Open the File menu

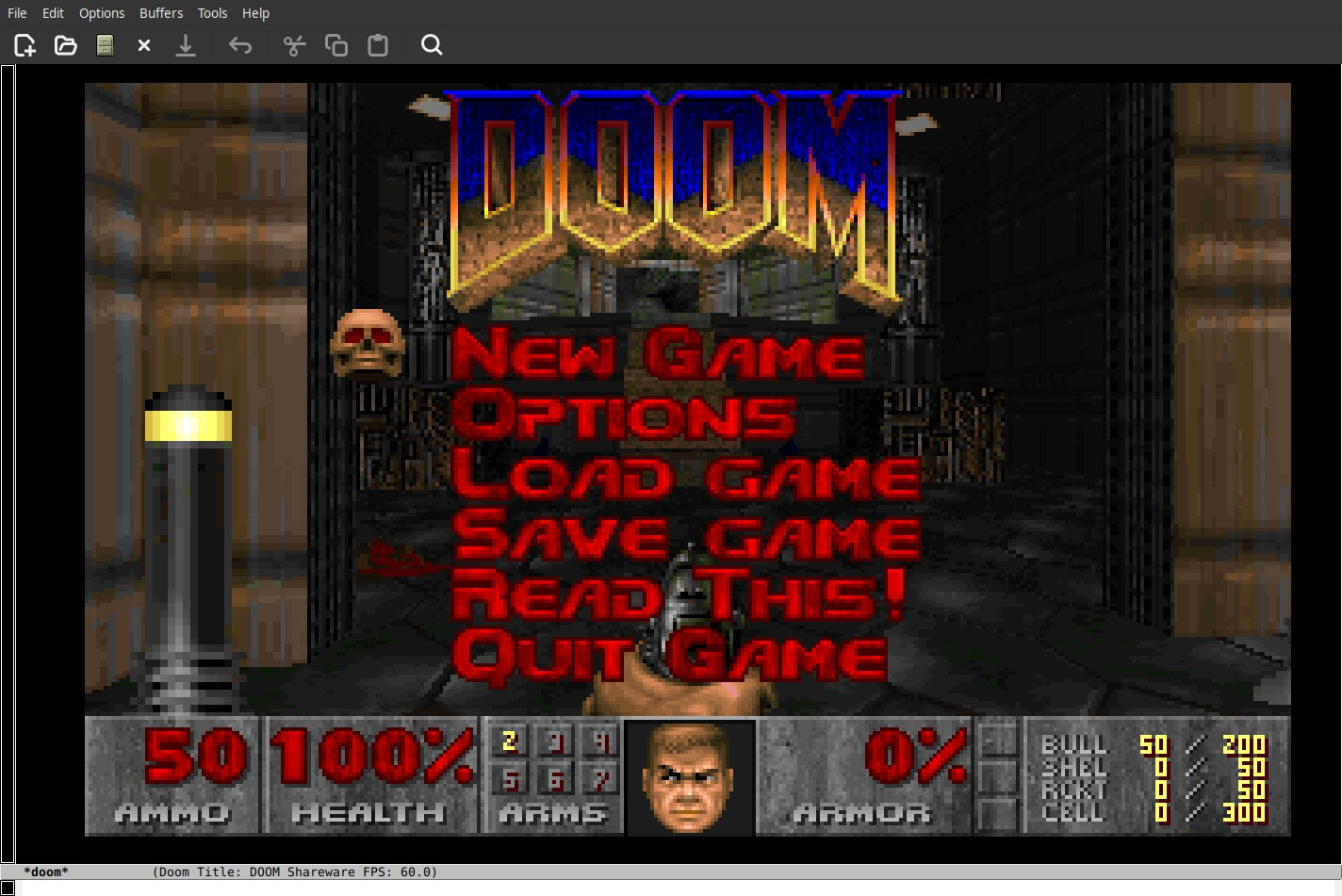pos(17,13)
